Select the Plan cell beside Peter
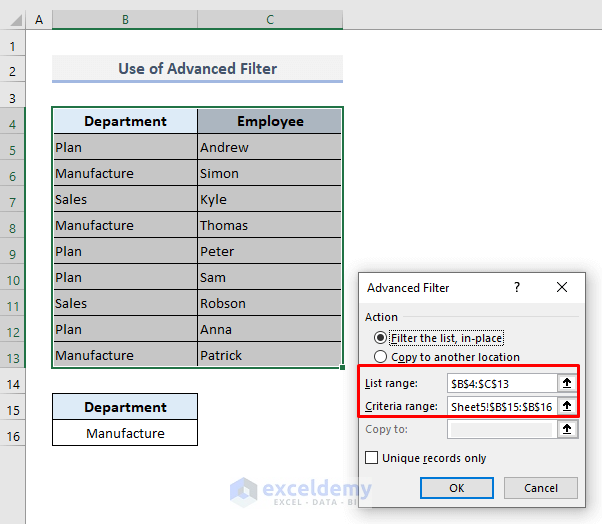The width and height of the screenshot is (602, 524). point(125,251)
